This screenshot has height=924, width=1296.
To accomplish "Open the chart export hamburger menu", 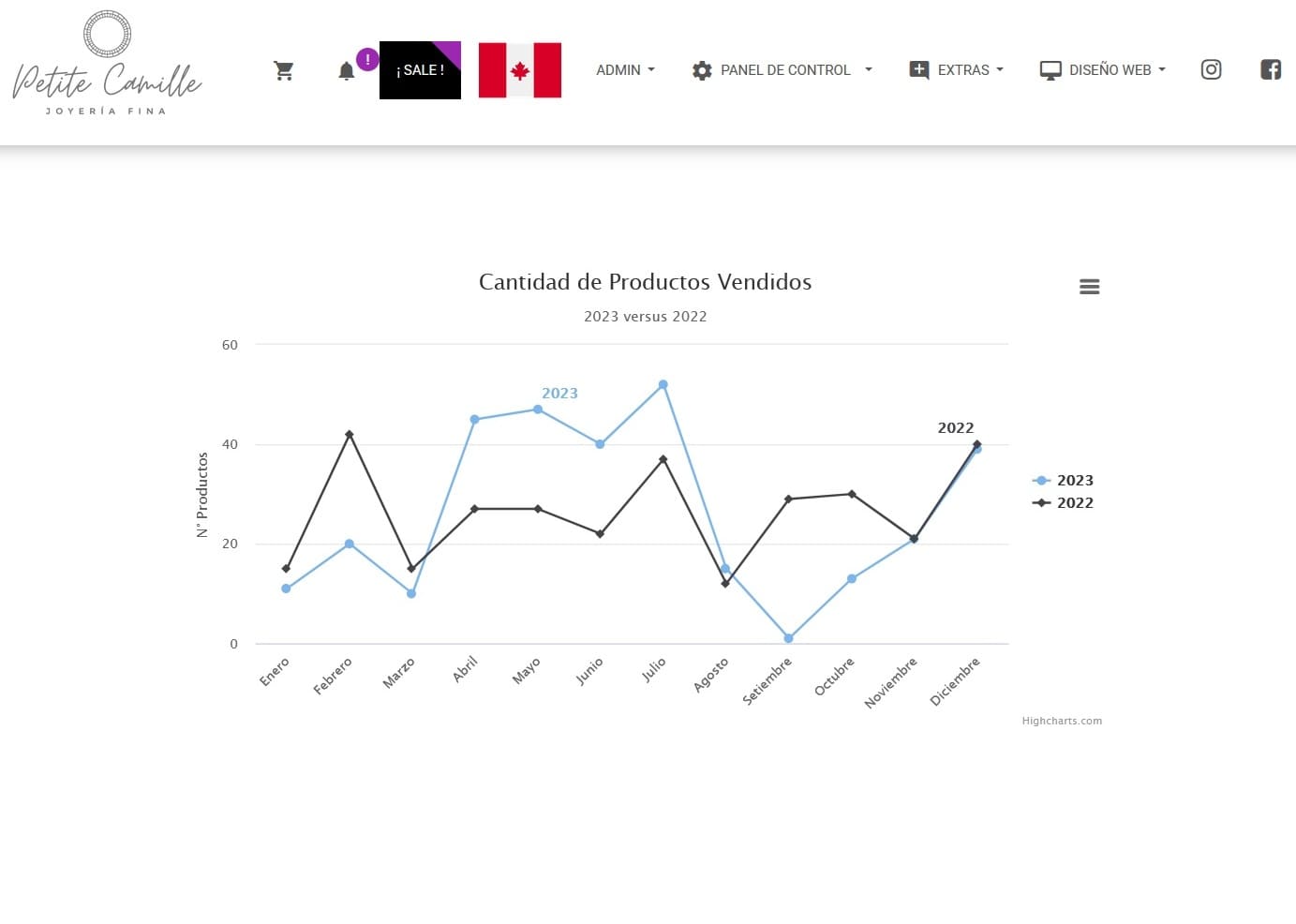I will coord(1089,286).
